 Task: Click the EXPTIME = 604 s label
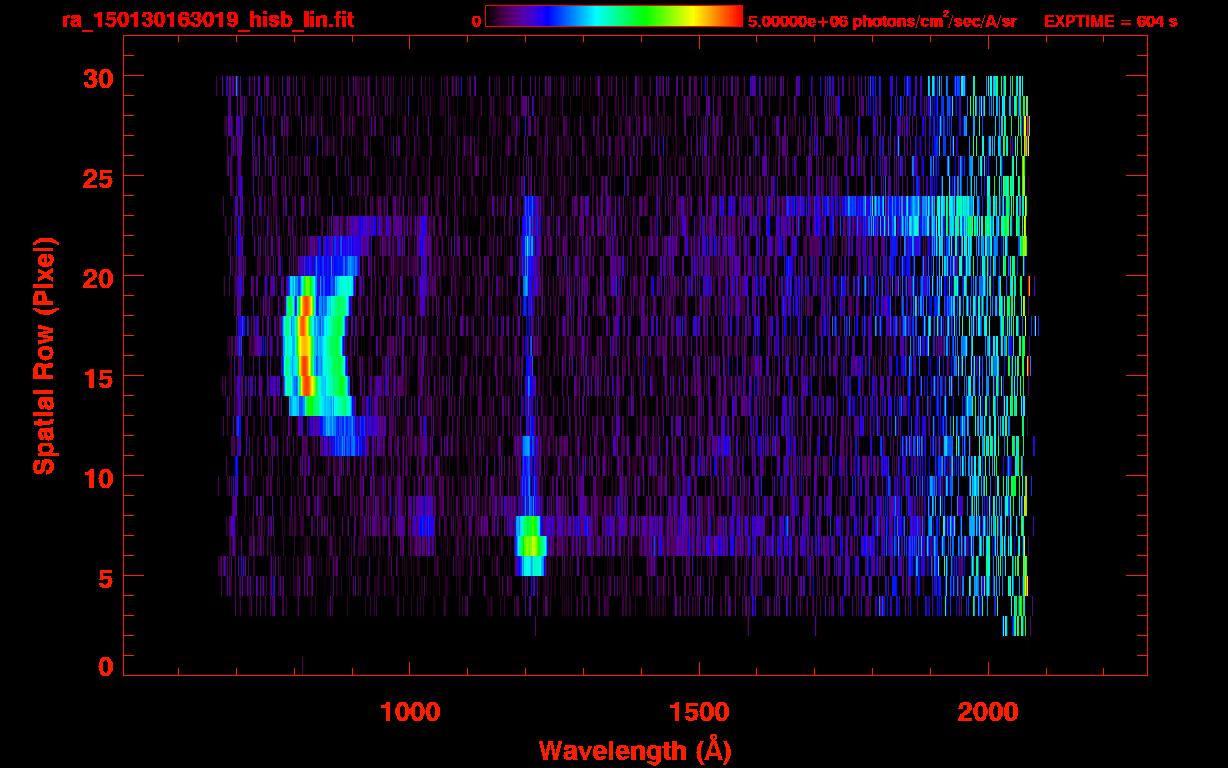click(1110, 22)
